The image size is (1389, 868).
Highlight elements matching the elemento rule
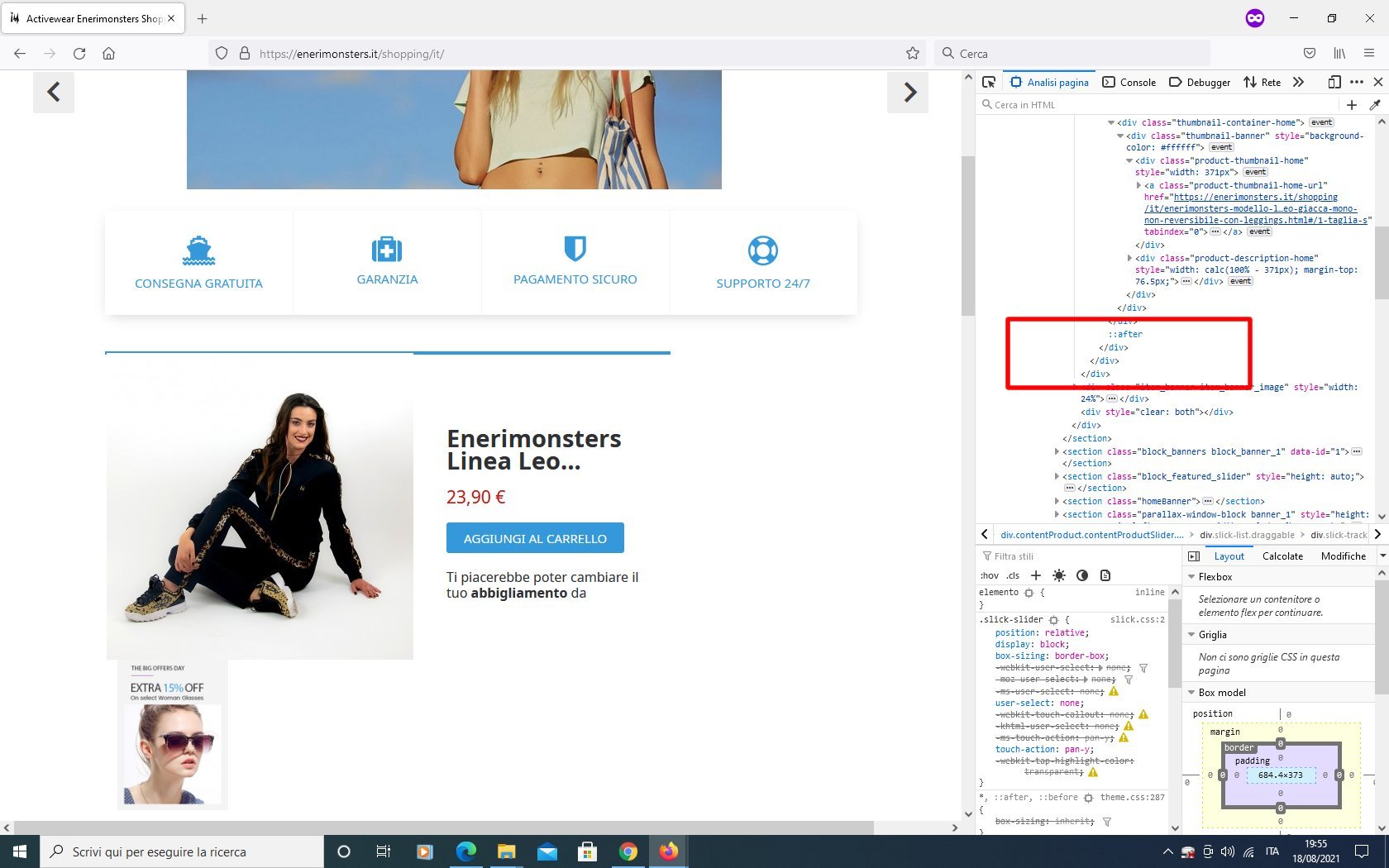click(1029, 593)
